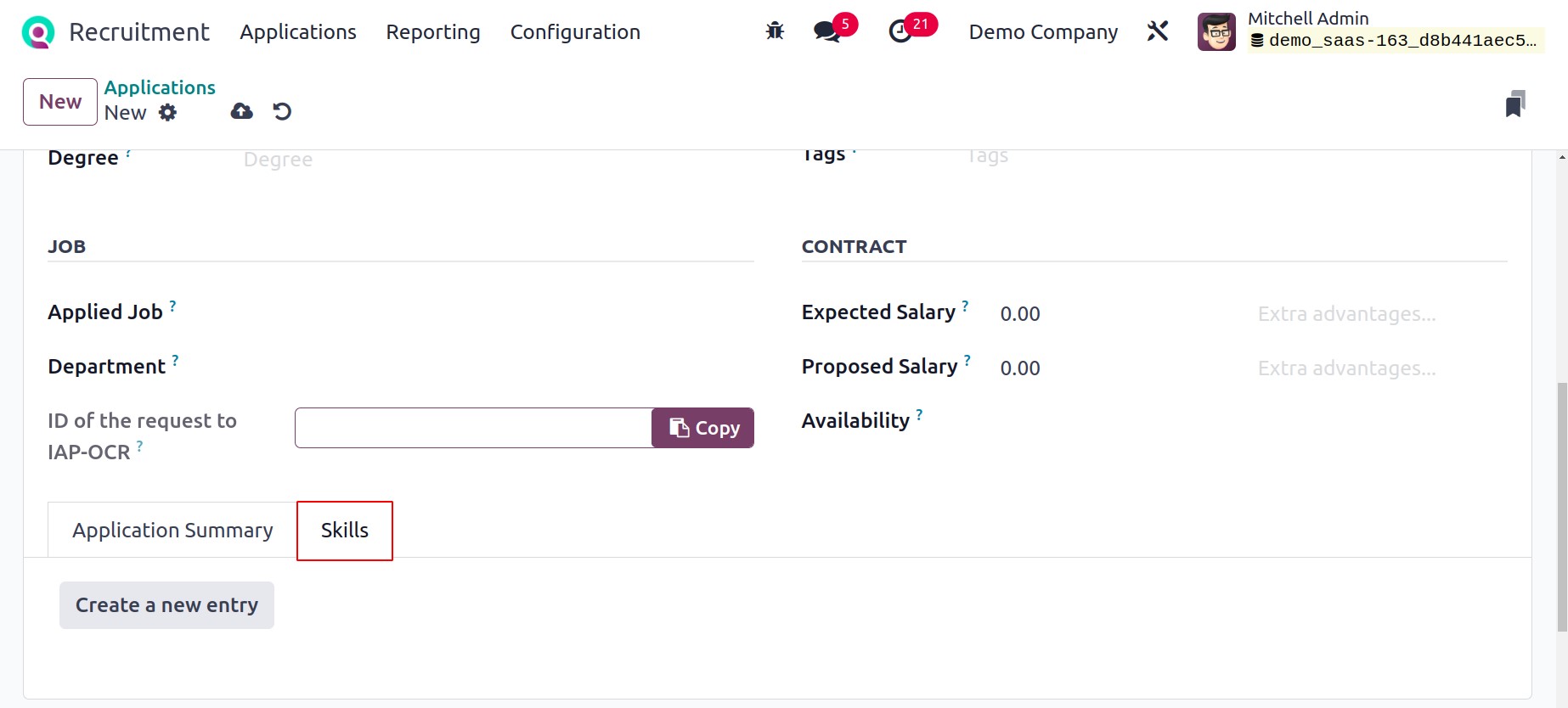Discard changes with the undo arrow icon

282,111
